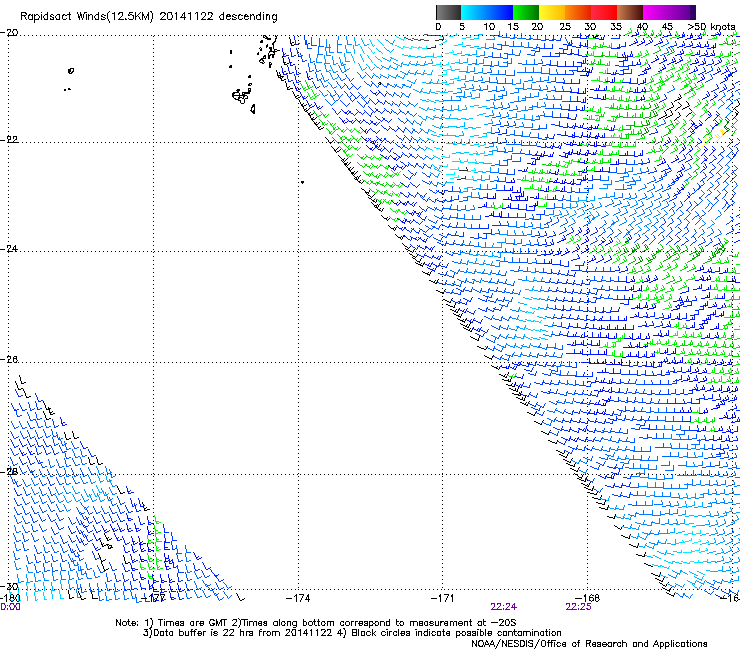
Task: Select the green 15-20 knots color band
Action: click(526, 12)
